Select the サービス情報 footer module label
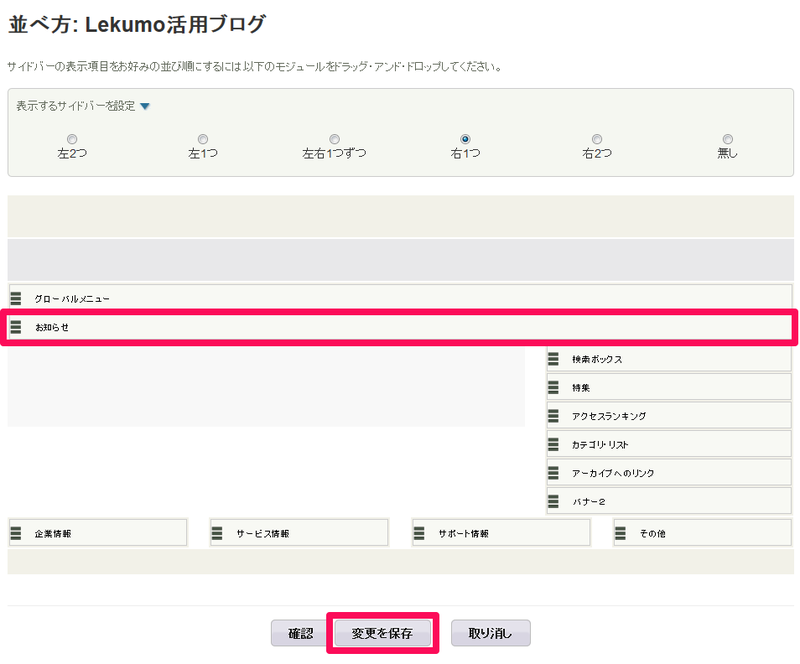The height and width of the screenshot is (664, 800). pos(263,534)
